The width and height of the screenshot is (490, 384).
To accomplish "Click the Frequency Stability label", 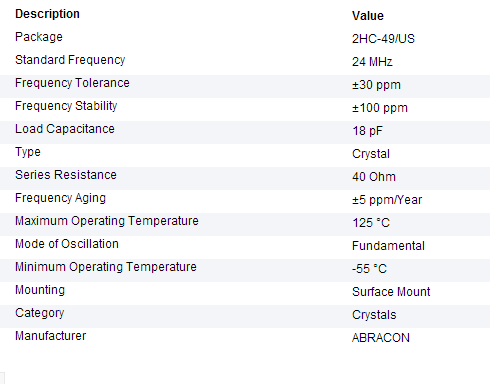I will coord(66,106).
